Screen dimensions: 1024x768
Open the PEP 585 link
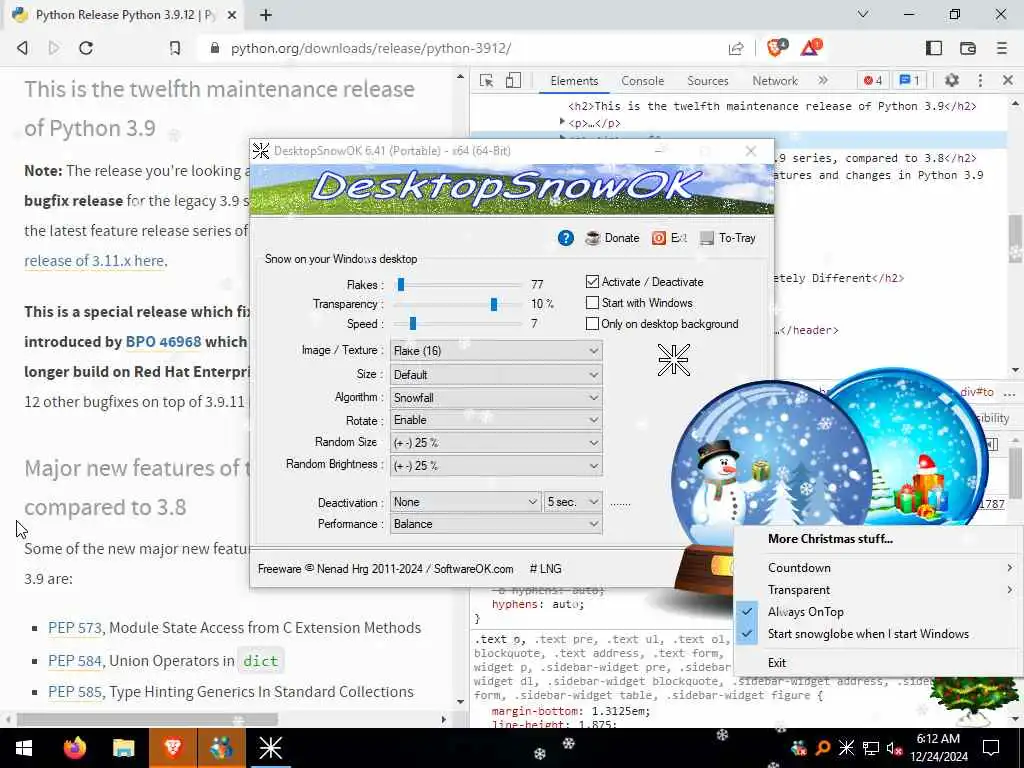(x=75, y=692)
